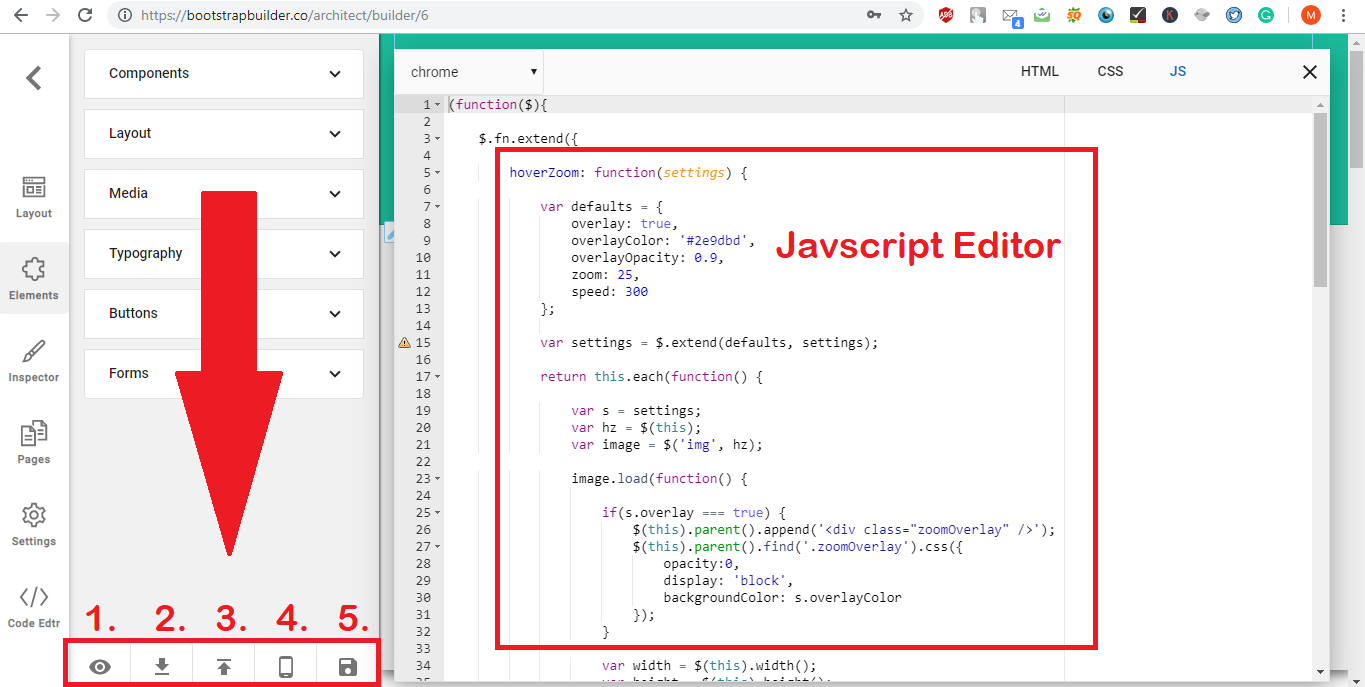Click the code editor vertical scrollbar

(x=1320, y=200)
